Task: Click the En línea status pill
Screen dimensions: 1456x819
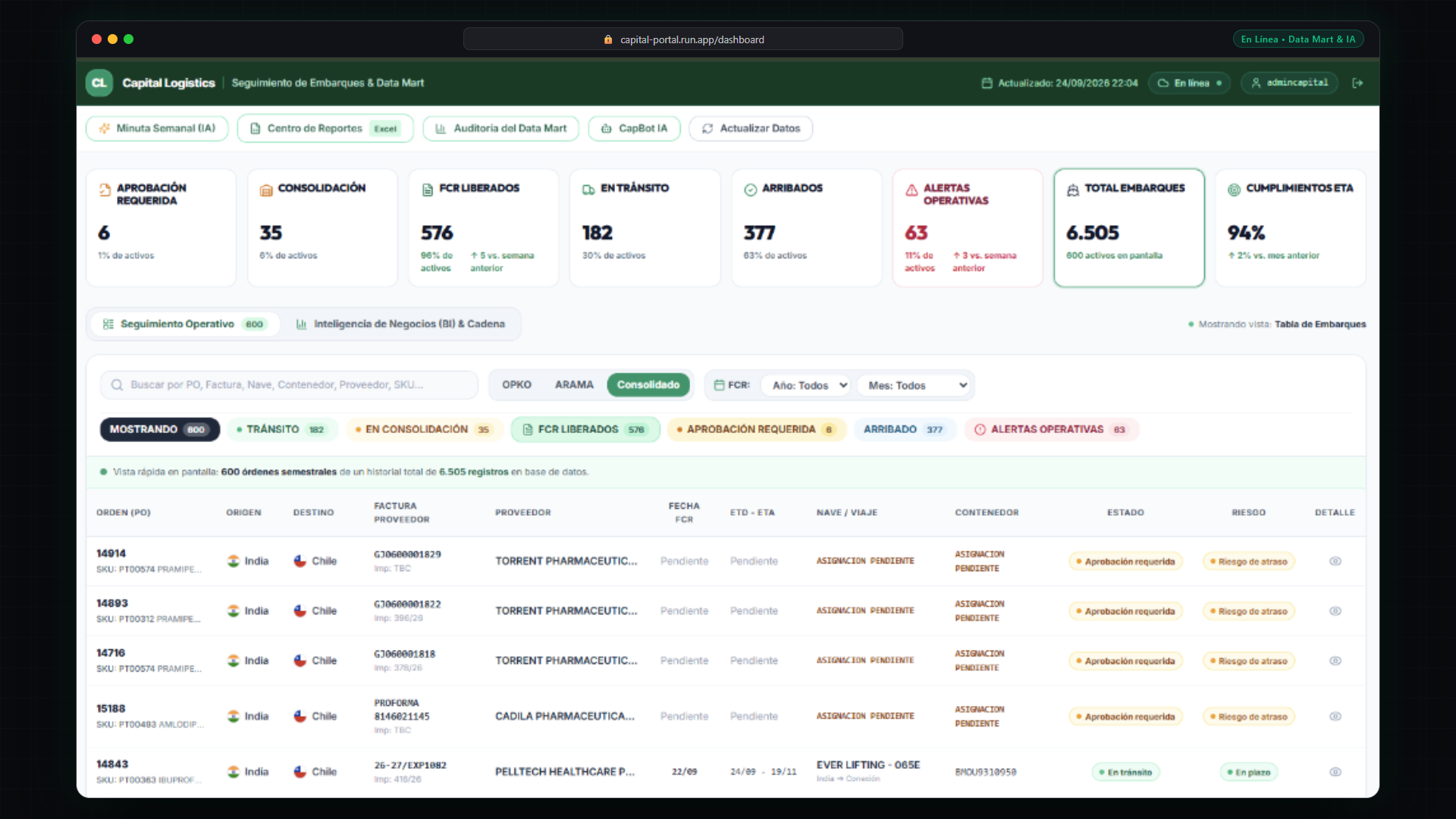Action: [1189, 83]
